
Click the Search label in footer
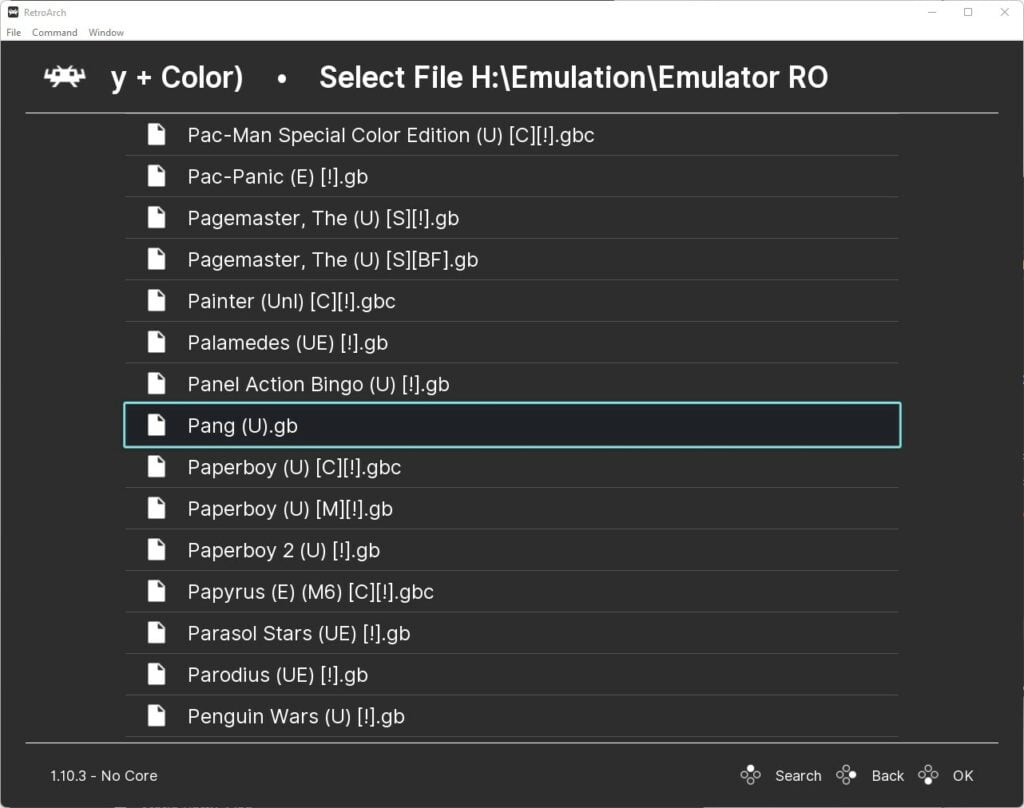(x=798, y=775)
